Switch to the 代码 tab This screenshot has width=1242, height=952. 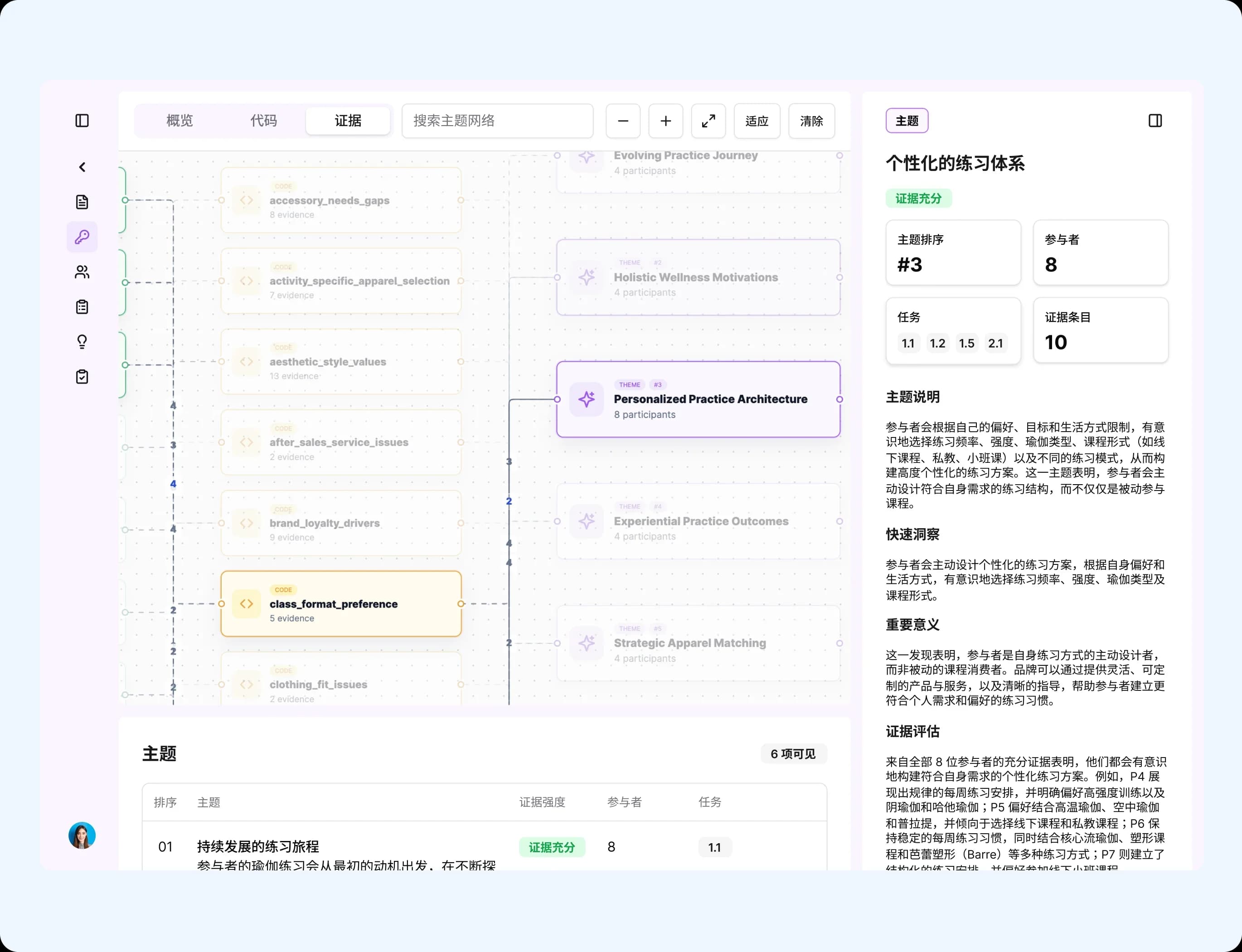pos(263,121)
